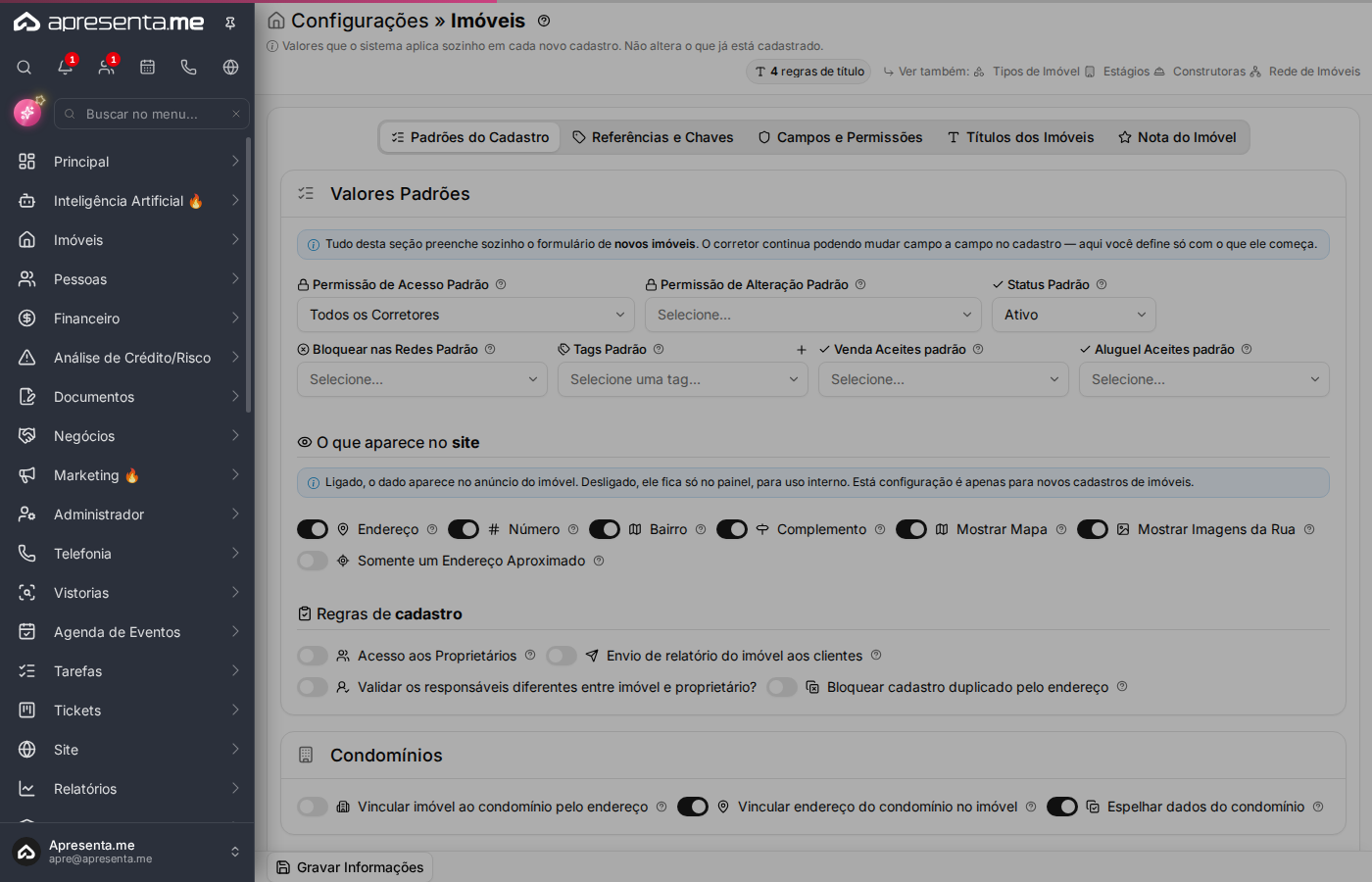
Task: Open Bloquear nas Redes Padrão dropdown
Action: pyautogui.click(x=422, y=379)
